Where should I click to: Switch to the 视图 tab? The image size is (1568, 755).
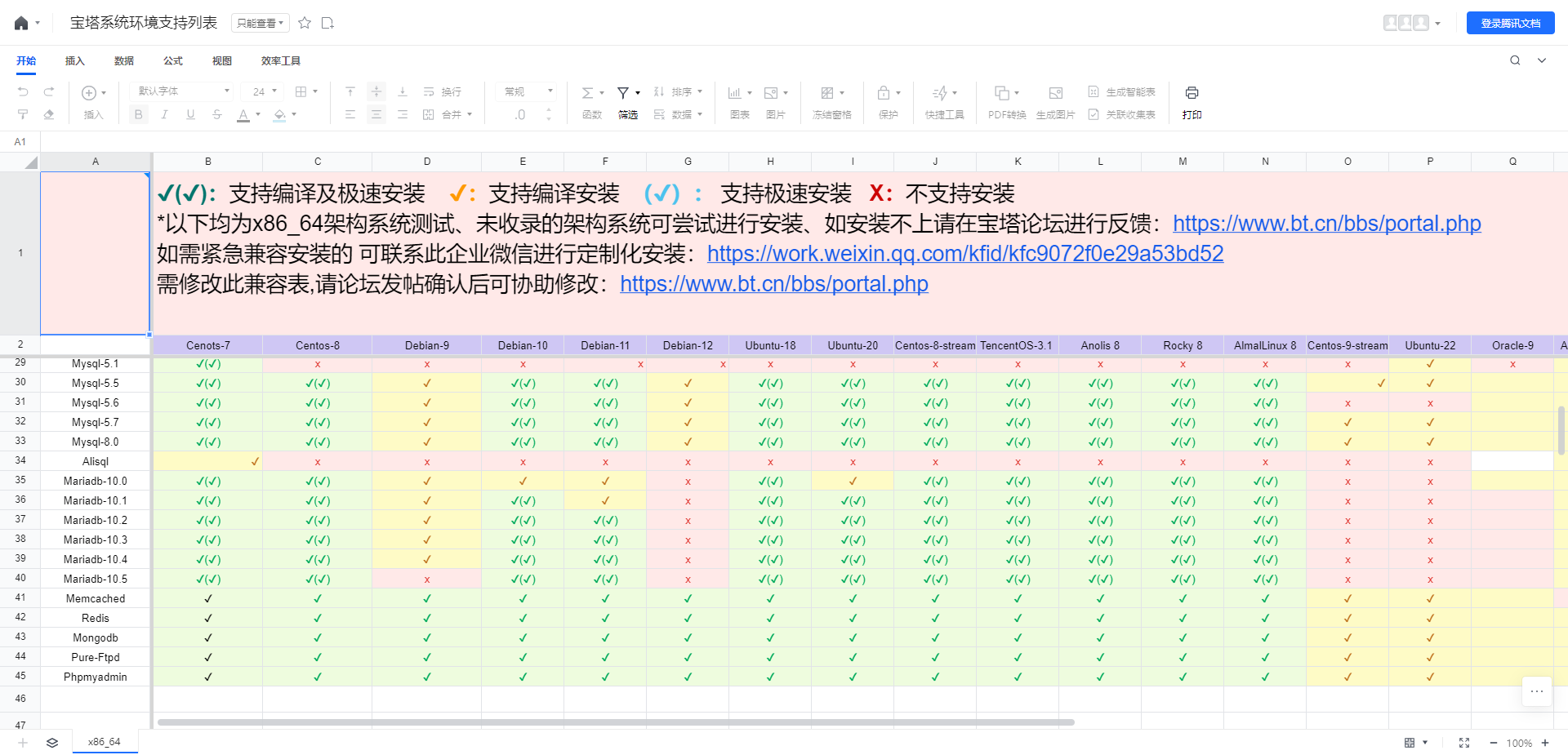pos(222,60)
